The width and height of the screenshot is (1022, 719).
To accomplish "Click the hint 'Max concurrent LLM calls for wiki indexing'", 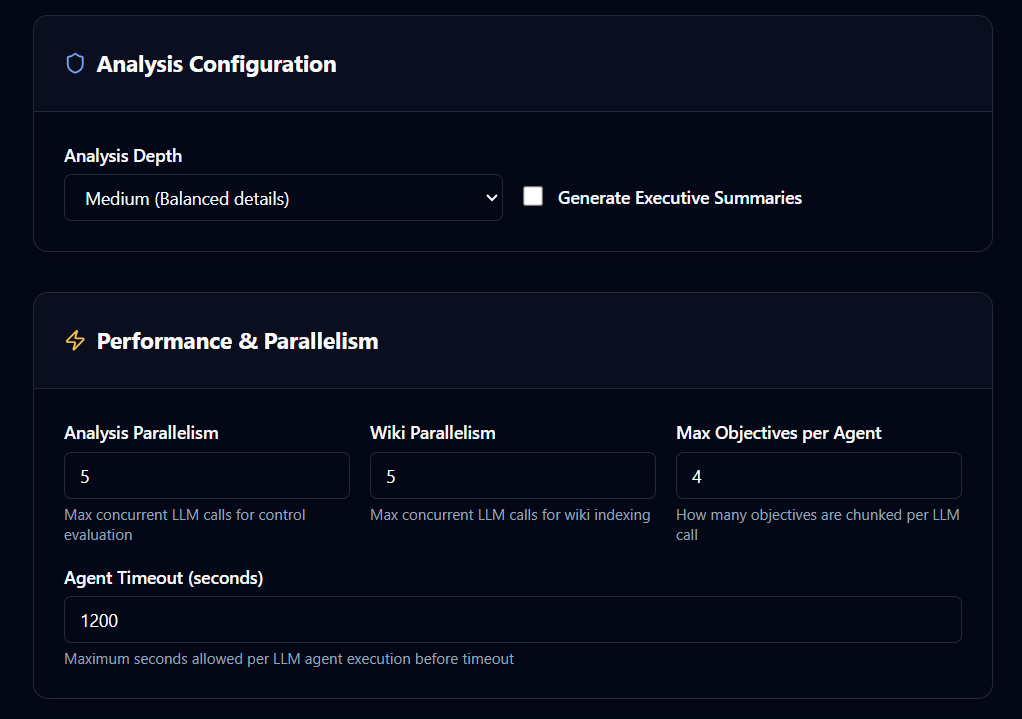I will tap(510, 515).
